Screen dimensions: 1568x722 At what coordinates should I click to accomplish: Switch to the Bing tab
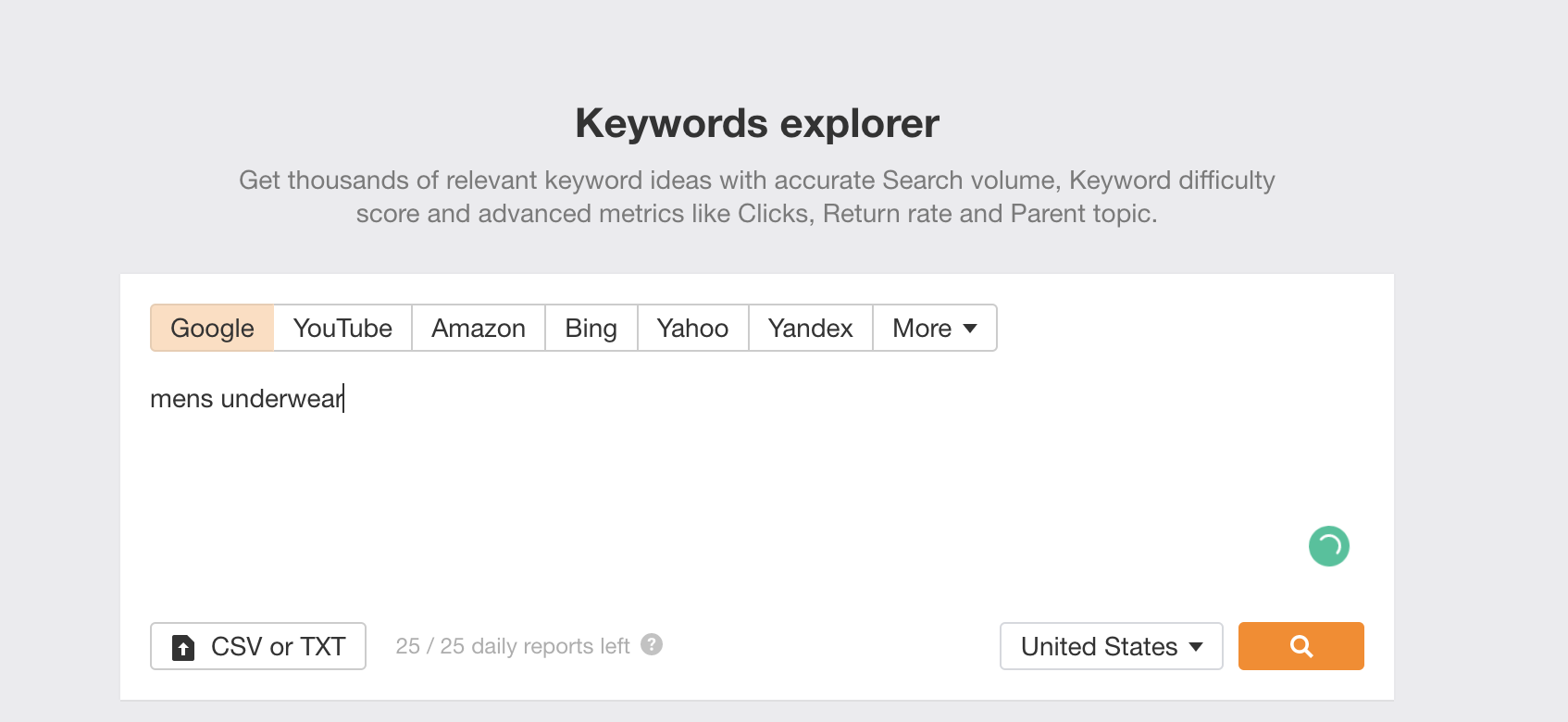click(x=591, y=329)
